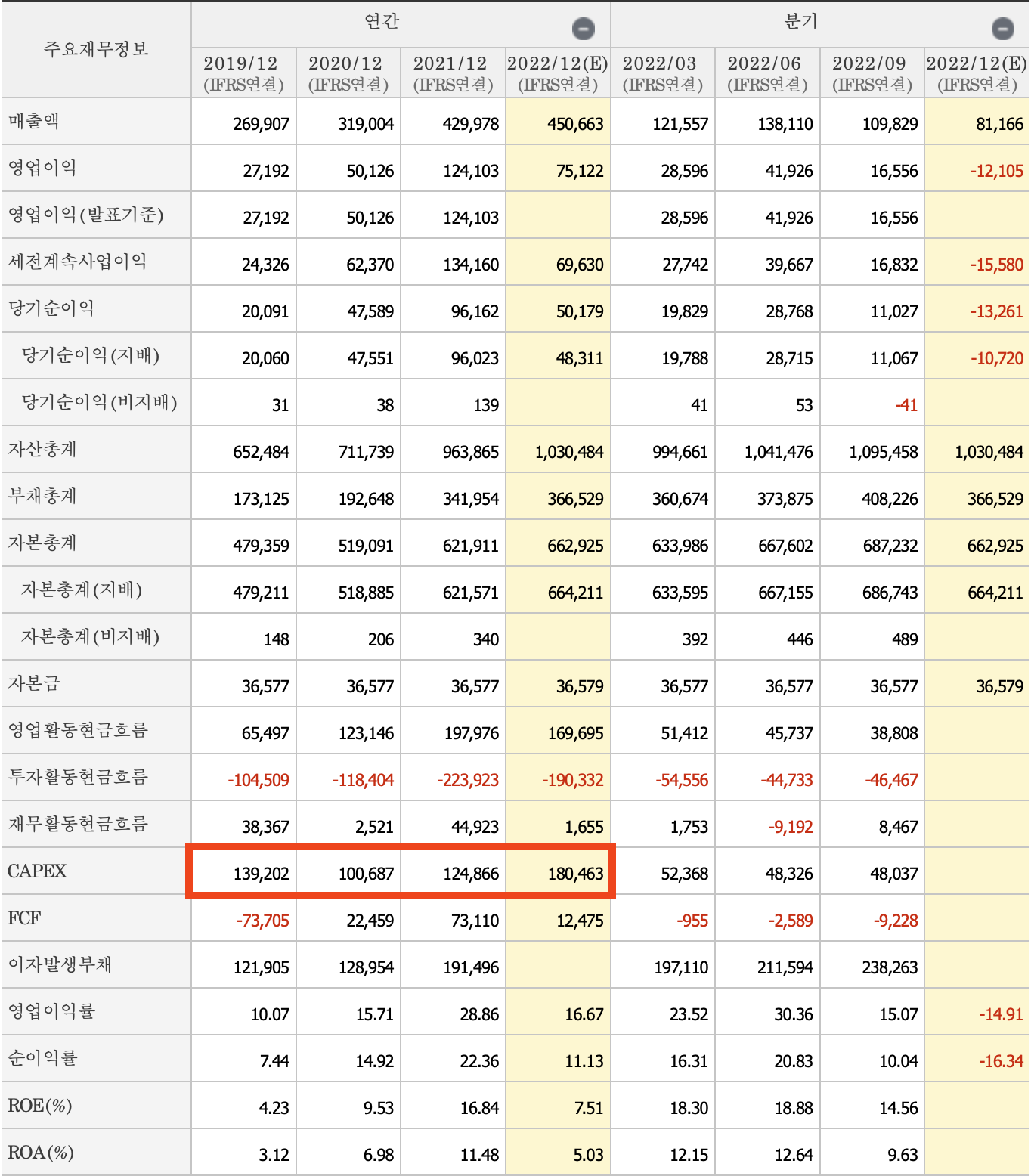Click the 당기순이익(비지배) row label

click(99, 402)
